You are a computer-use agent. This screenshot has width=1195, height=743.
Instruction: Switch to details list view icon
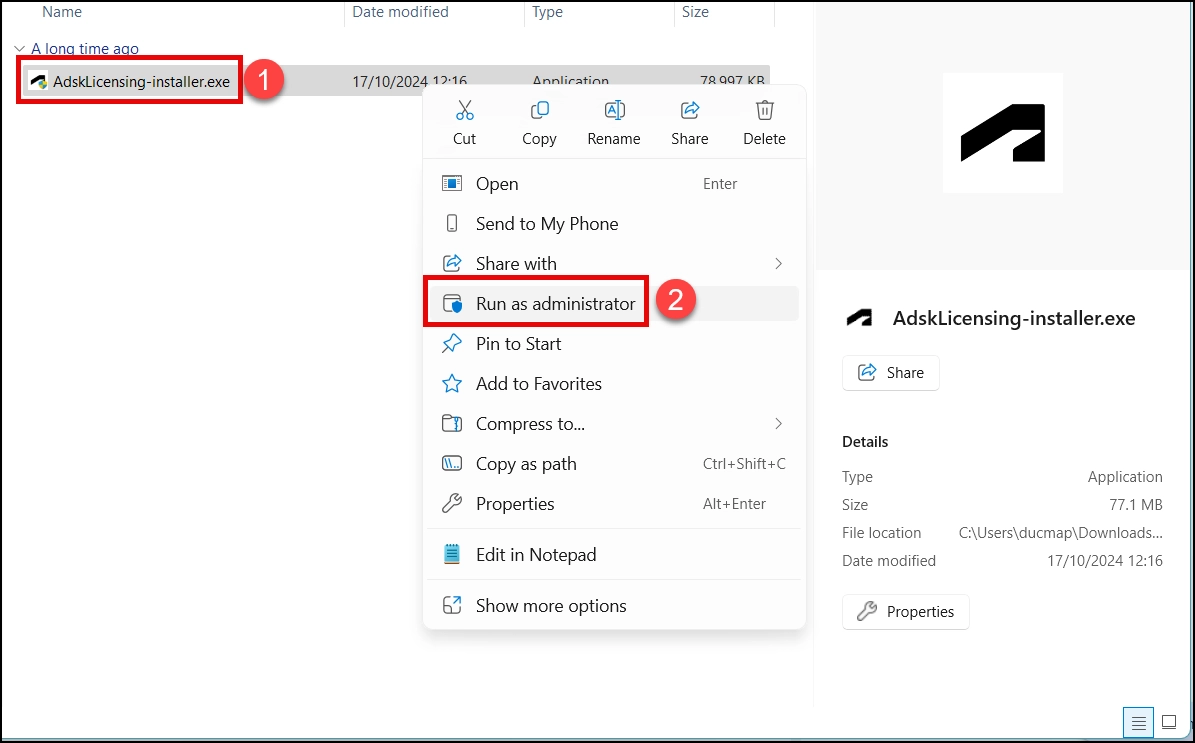(x=1138, y=722)
